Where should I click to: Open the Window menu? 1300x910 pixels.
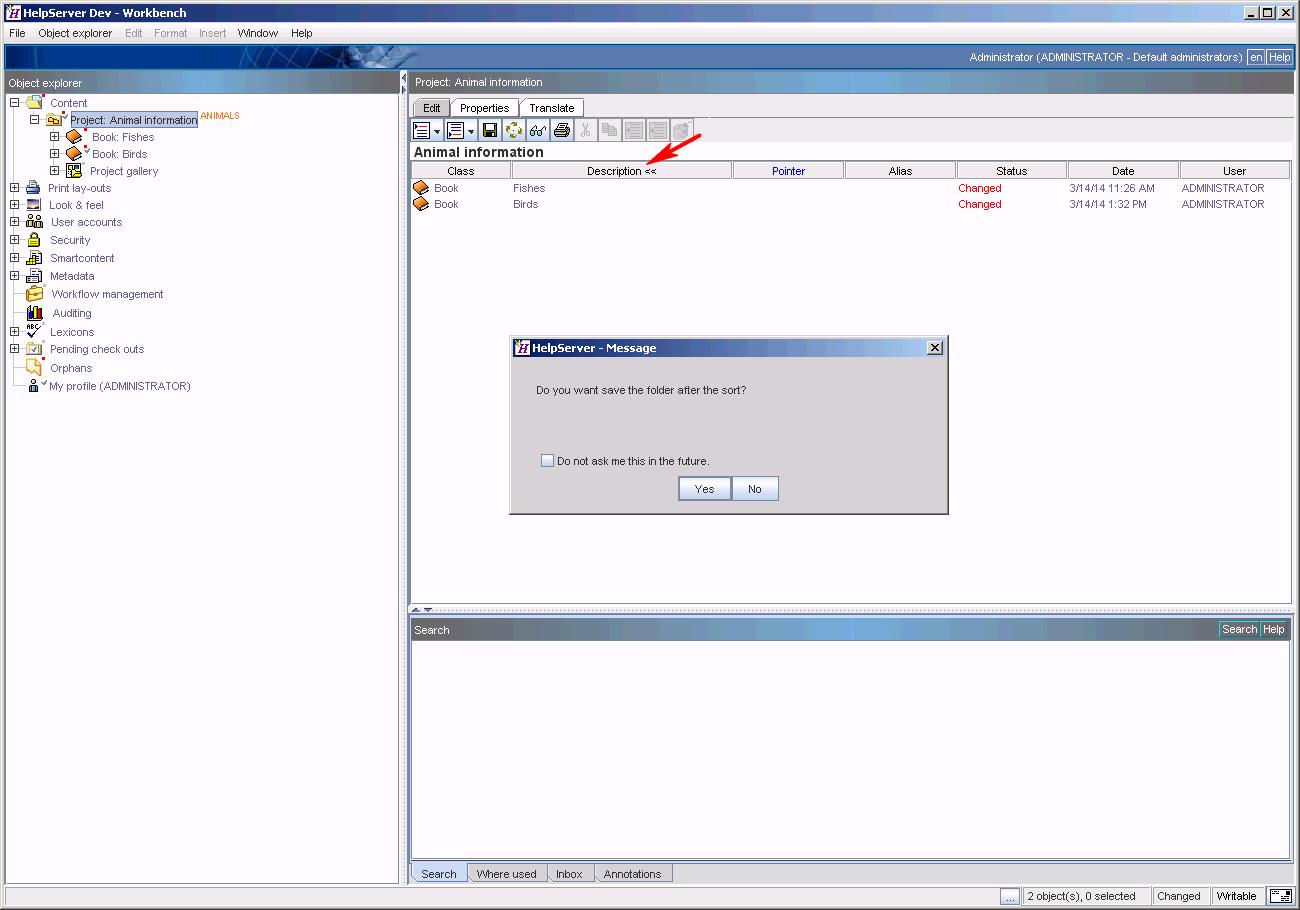pos(258,33)
